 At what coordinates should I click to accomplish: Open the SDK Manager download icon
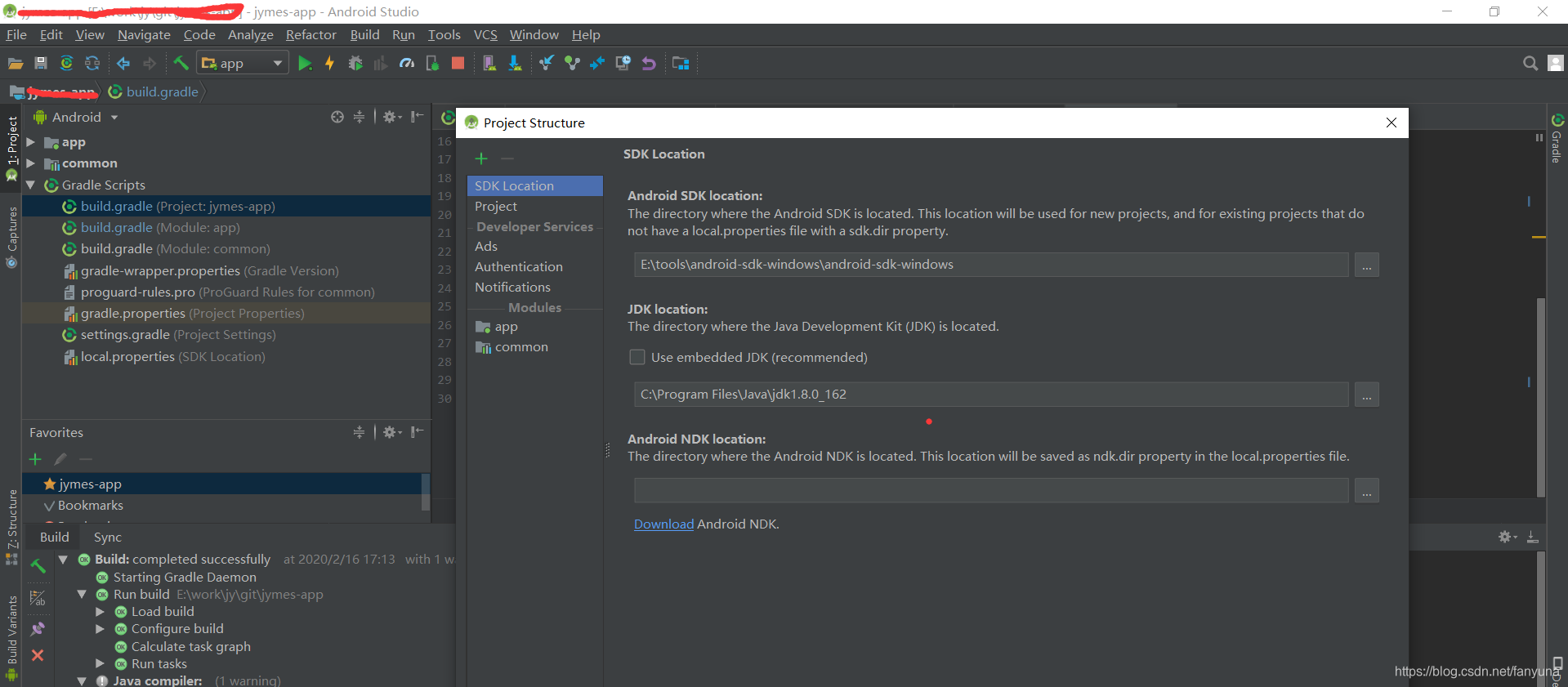(x=515, y=63)
